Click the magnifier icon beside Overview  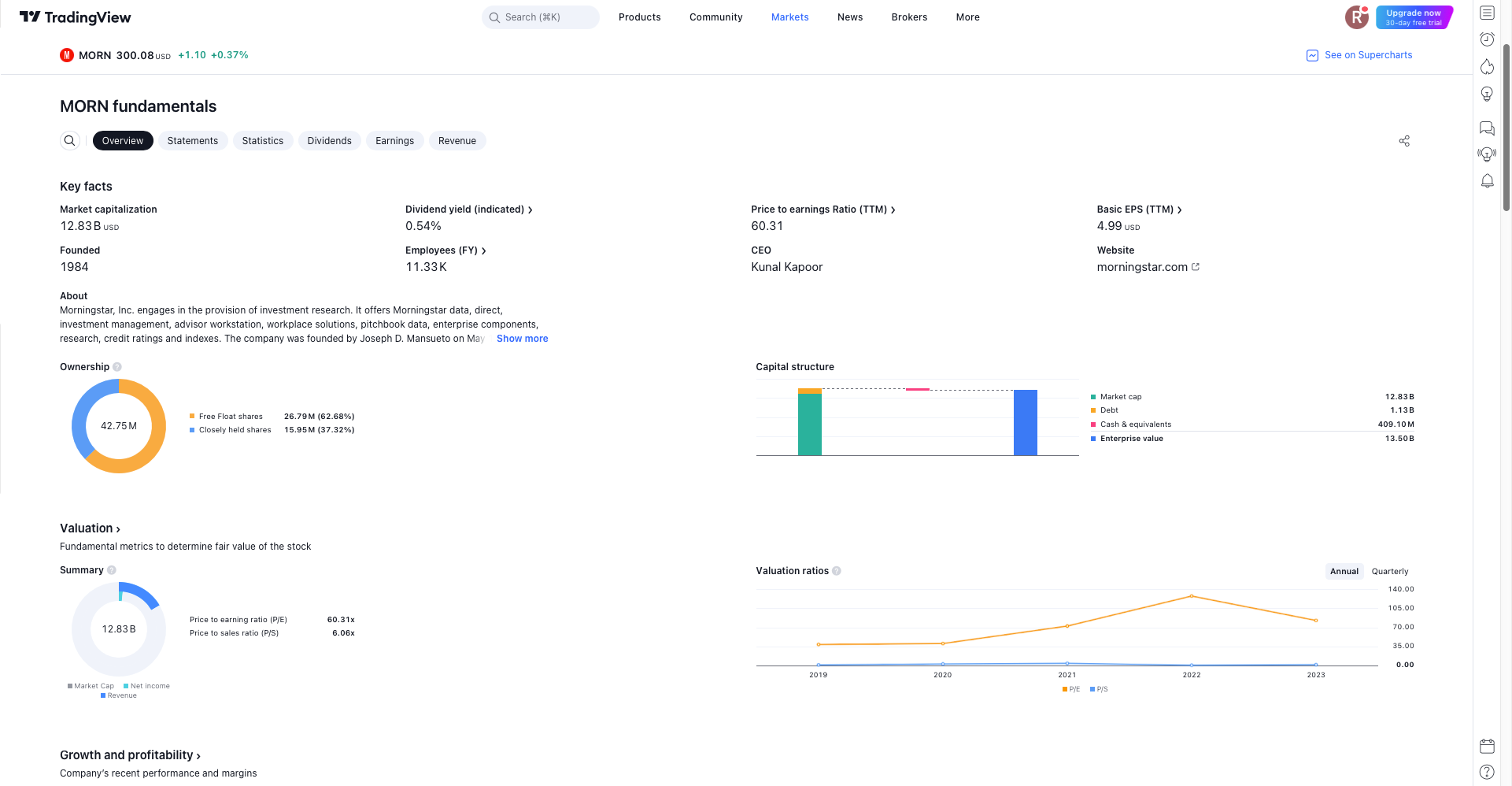70,141
